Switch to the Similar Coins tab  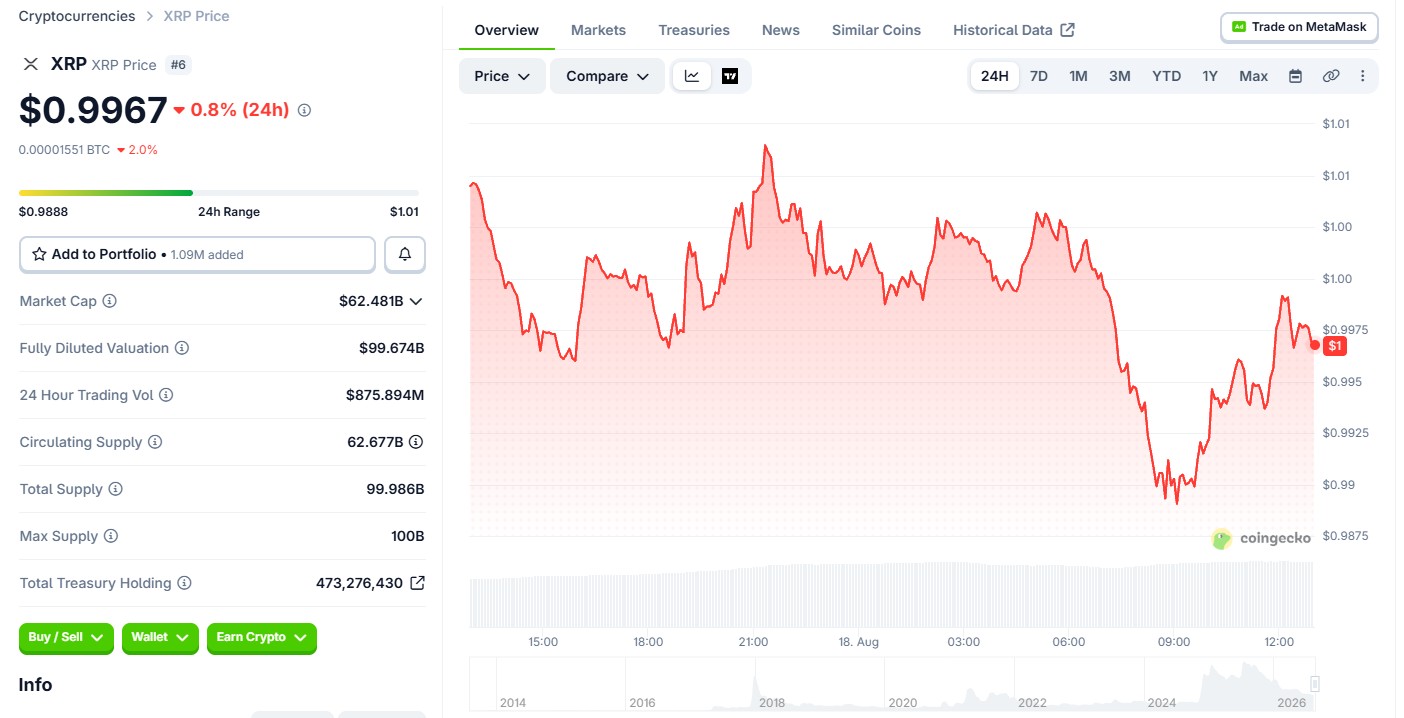[876, 30]
